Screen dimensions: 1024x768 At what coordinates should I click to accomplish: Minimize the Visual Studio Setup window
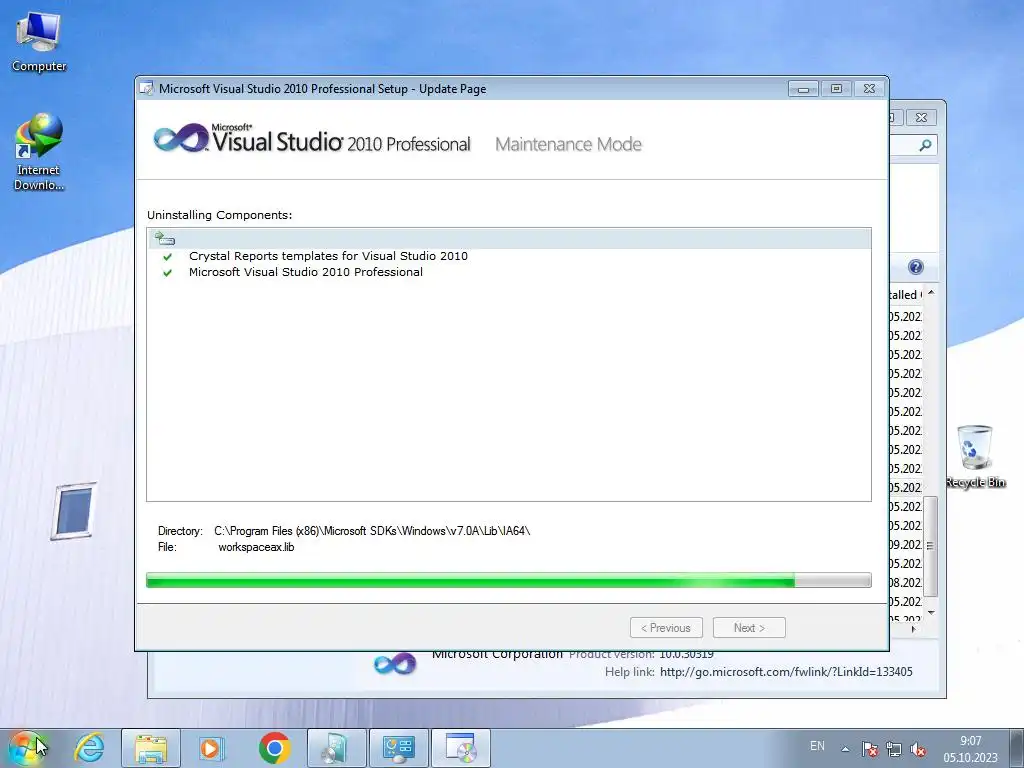803,89
